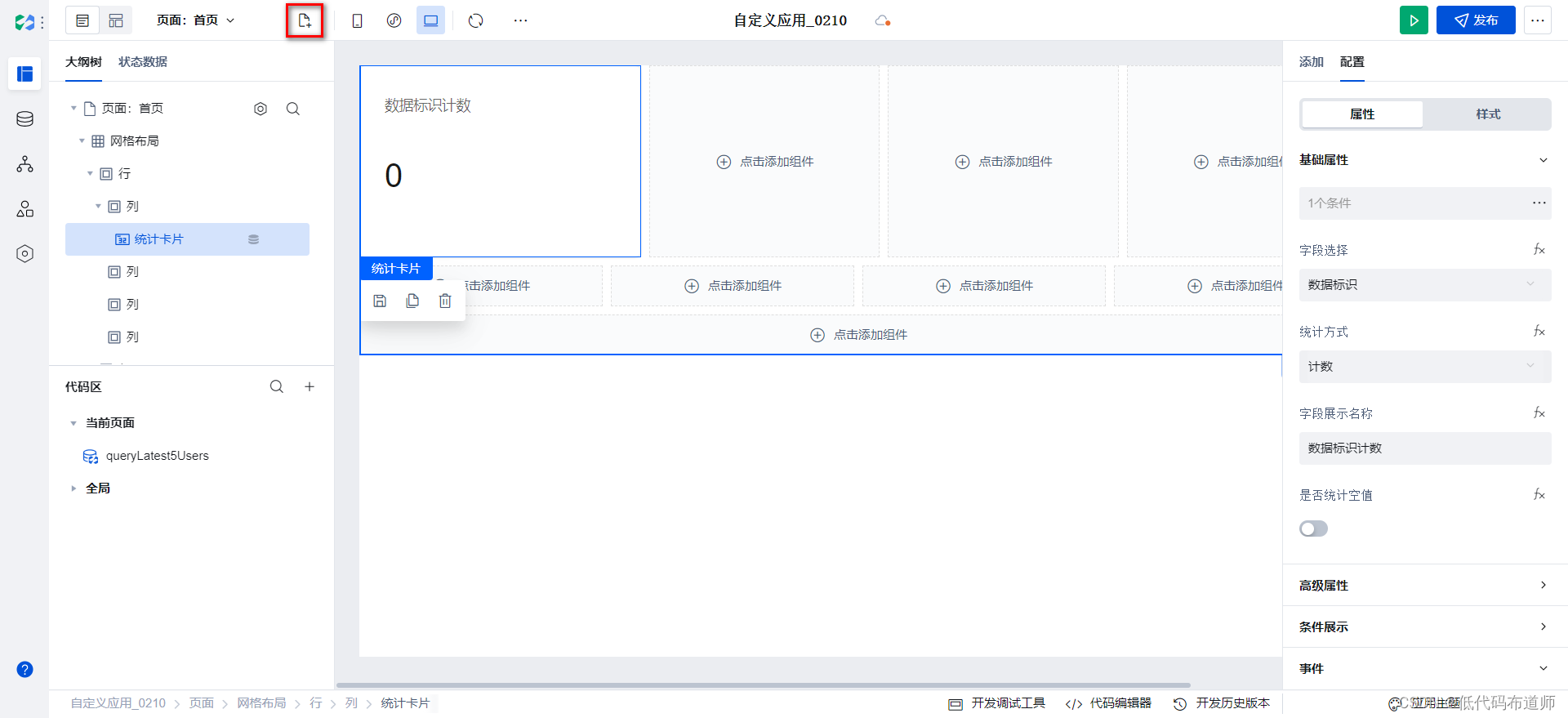Open page settings icon in outline tree

click(x=261, y=109)
